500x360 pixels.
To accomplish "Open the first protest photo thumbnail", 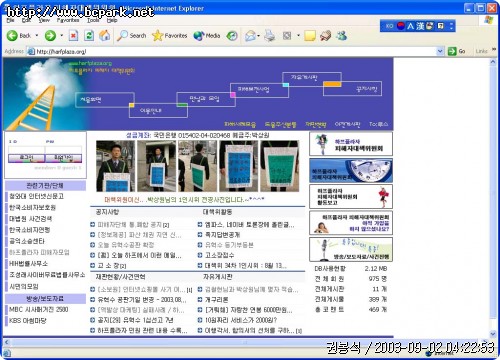I will pos(115,166).
